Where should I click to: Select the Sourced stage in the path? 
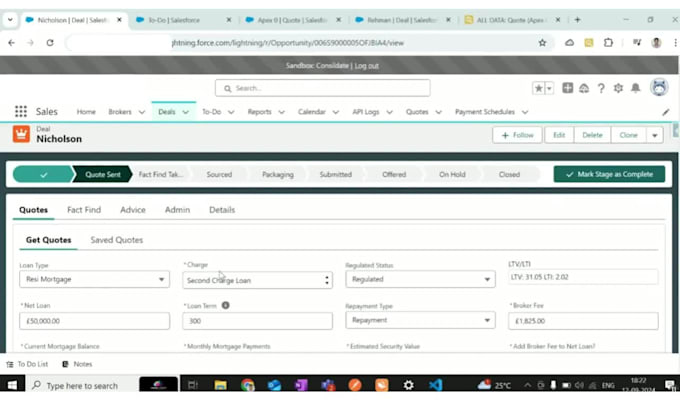click(219, 174)
